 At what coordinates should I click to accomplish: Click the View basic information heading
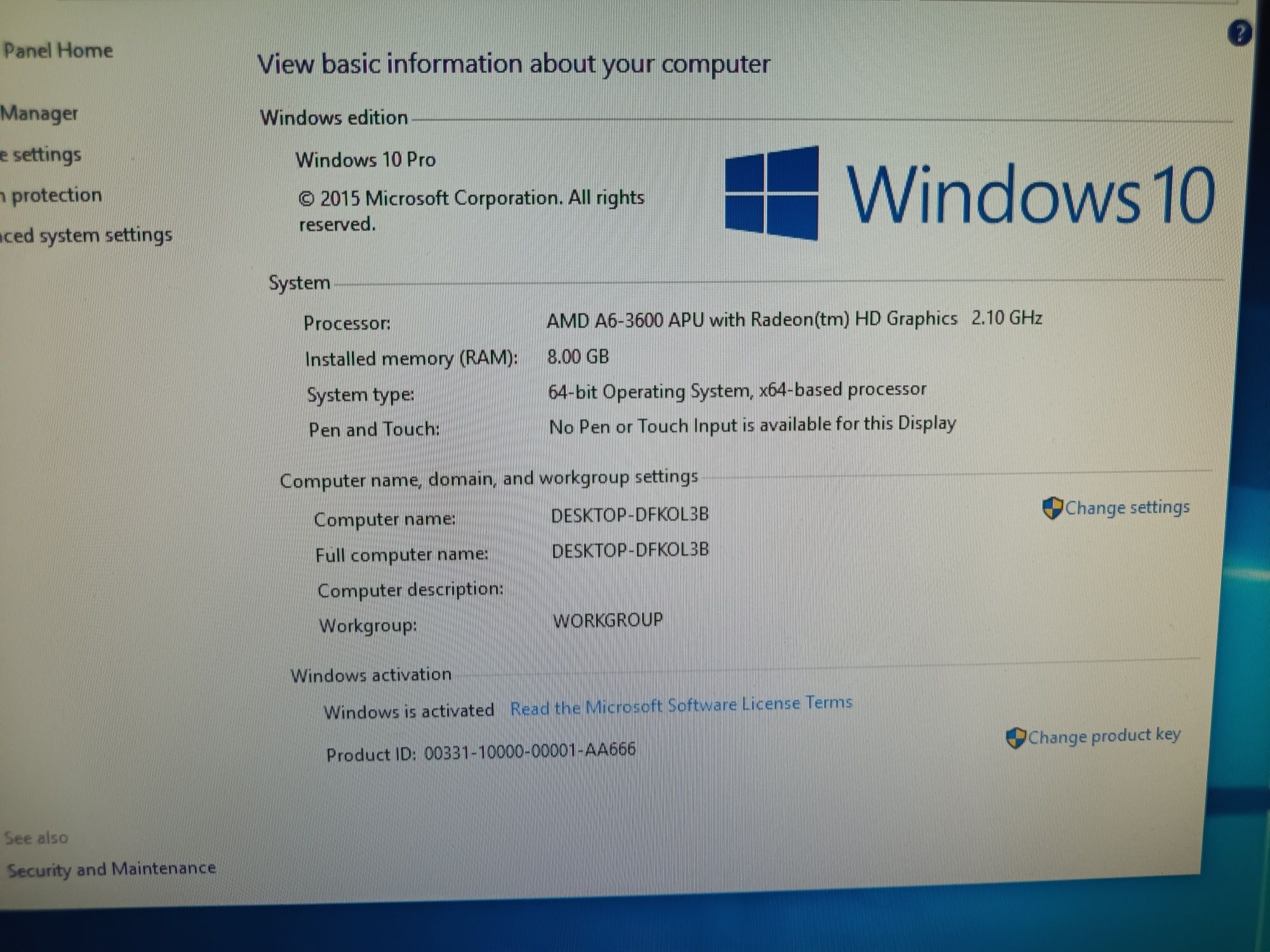[513, 65]
